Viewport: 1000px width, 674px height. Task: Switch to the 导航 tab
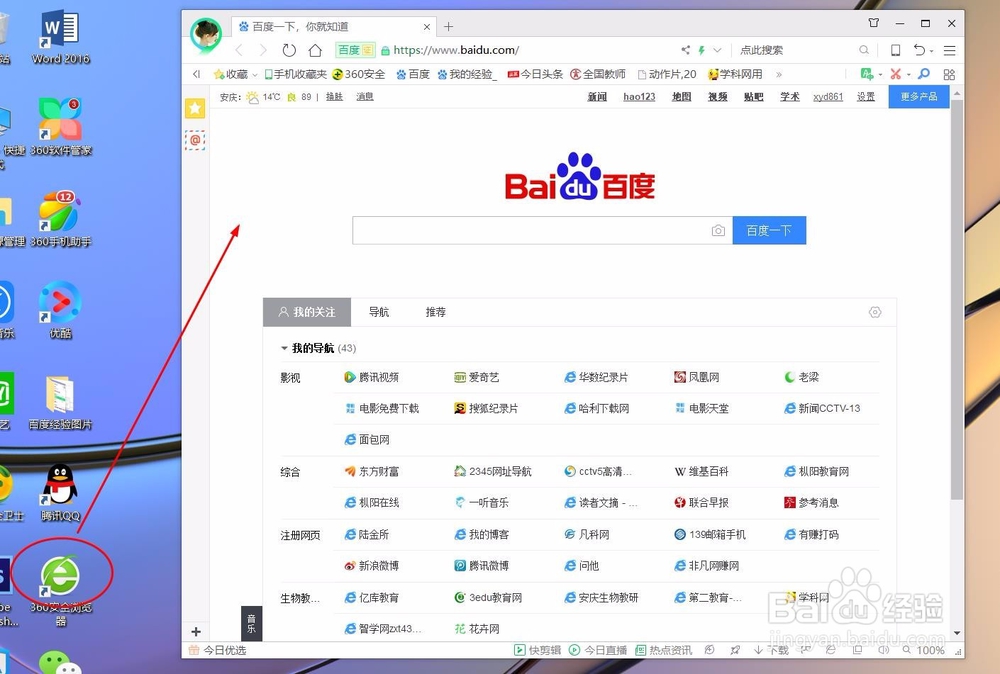379,312
